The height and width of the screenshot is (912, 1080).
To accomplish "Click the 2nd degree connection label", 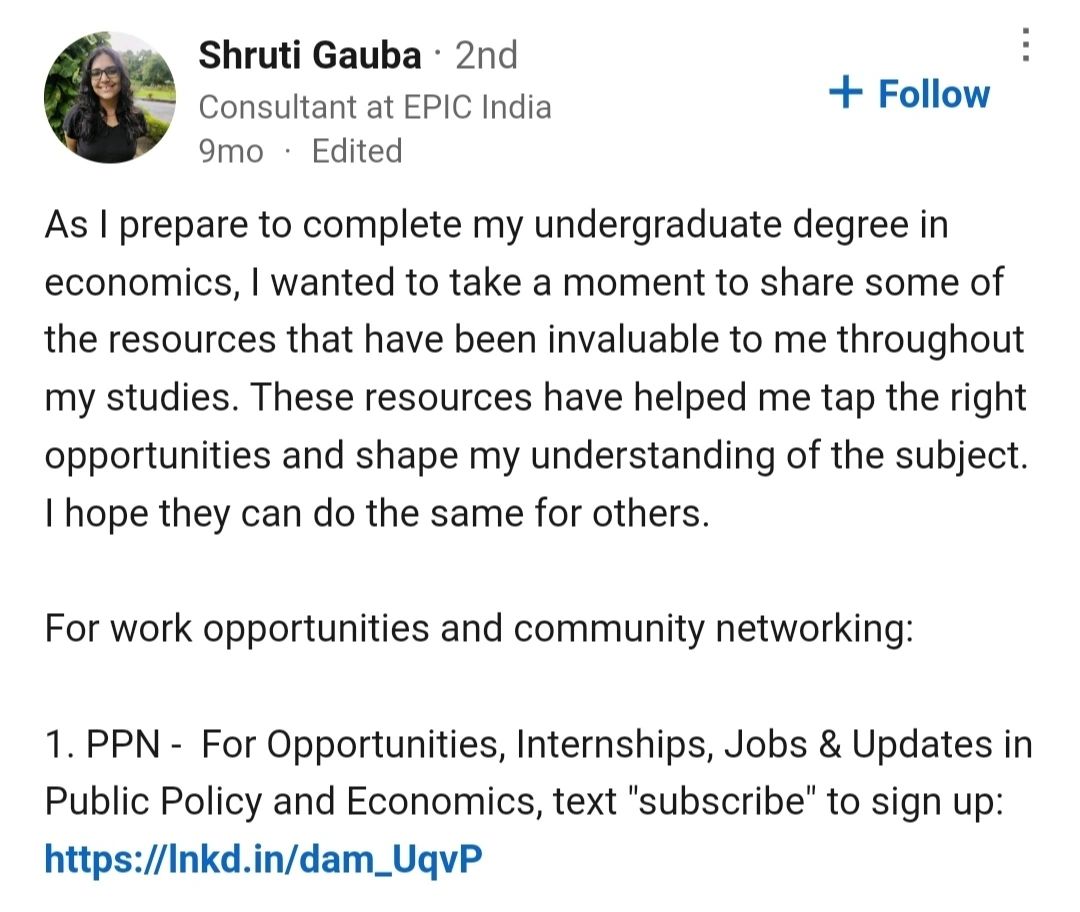I will pos(486,55).
